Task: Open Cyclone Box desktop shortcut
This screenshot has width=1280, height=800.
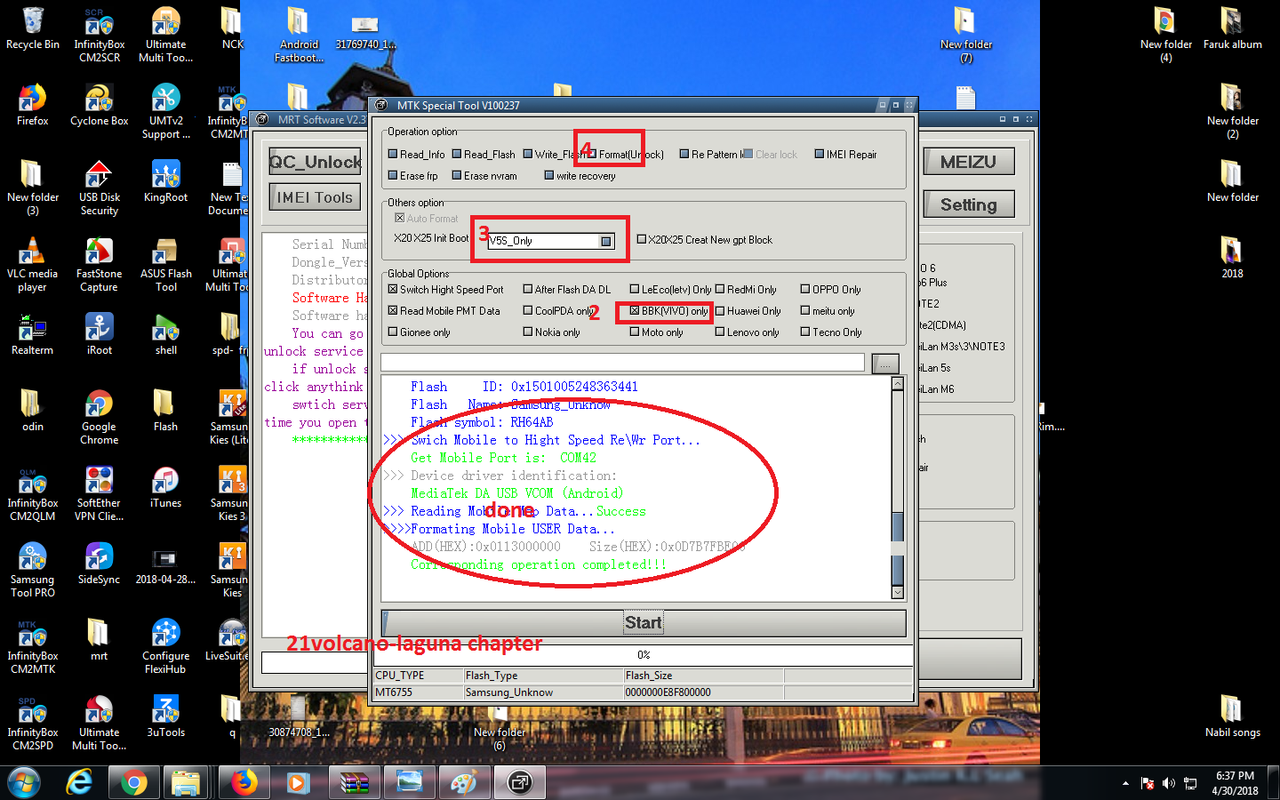Action: (x=99, y=104)
